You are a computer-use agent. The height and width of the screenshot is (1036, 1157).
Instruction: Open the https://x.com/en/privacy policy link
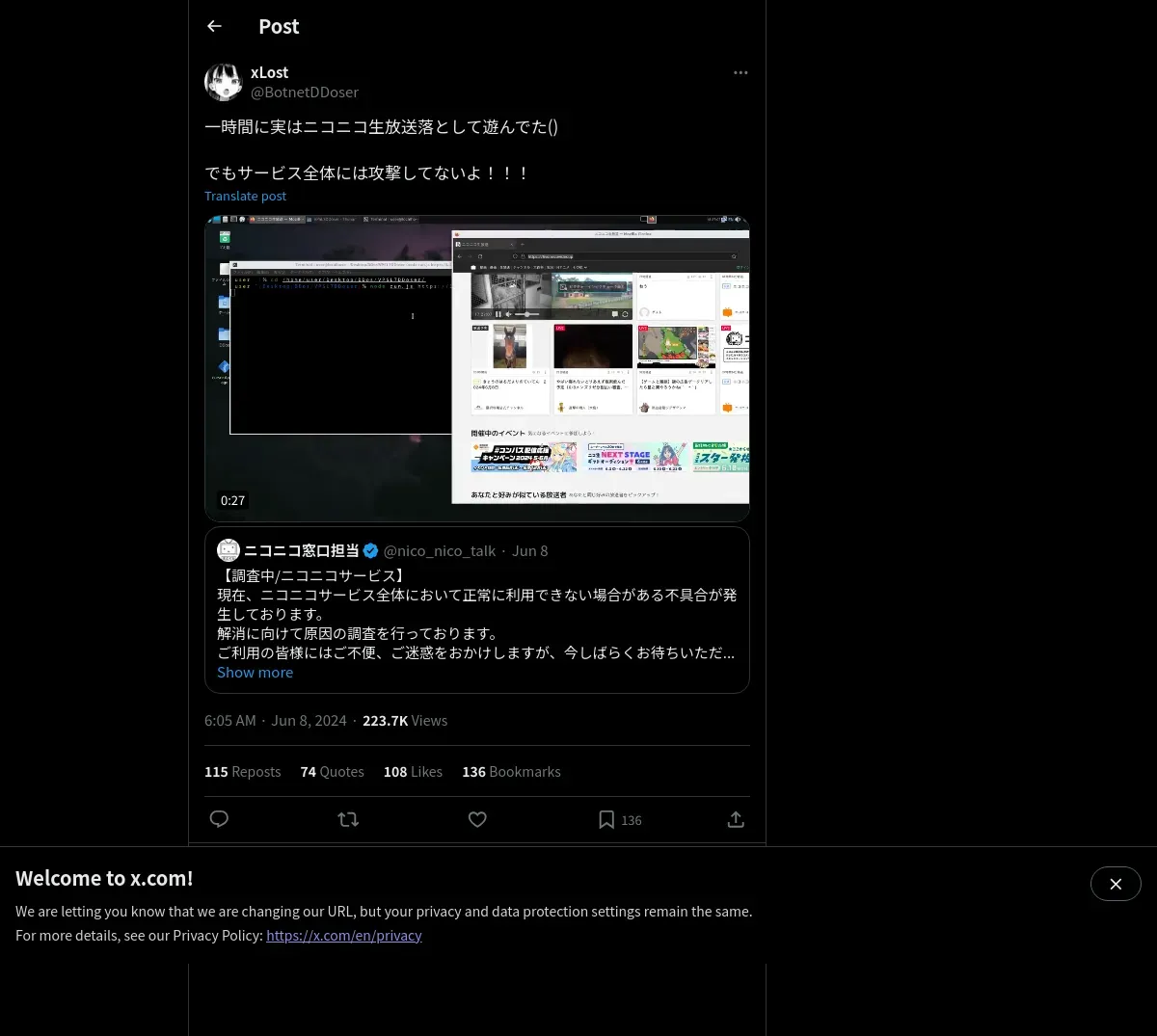(344, 935)
